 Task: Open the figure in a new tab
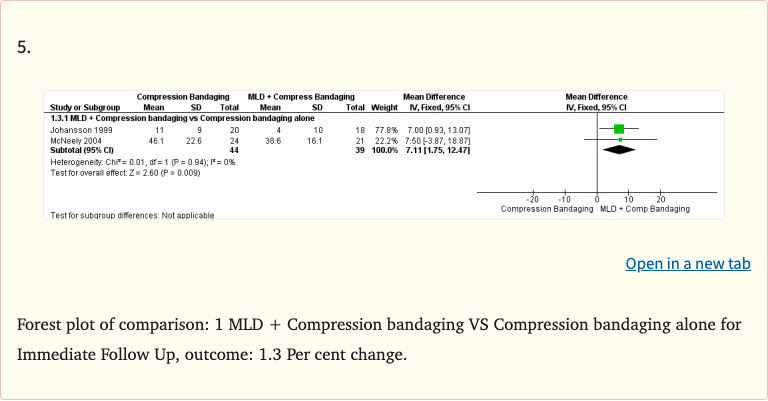click(687, 264)
